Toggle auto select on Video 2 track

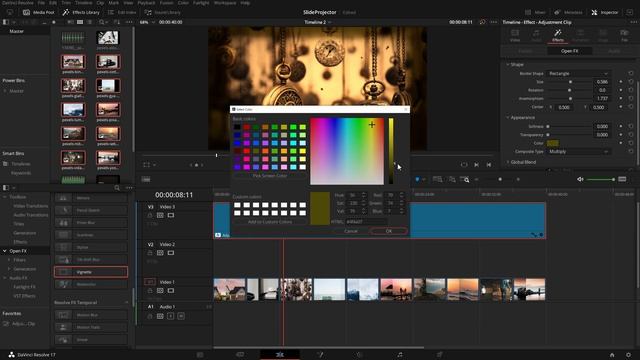160,253
